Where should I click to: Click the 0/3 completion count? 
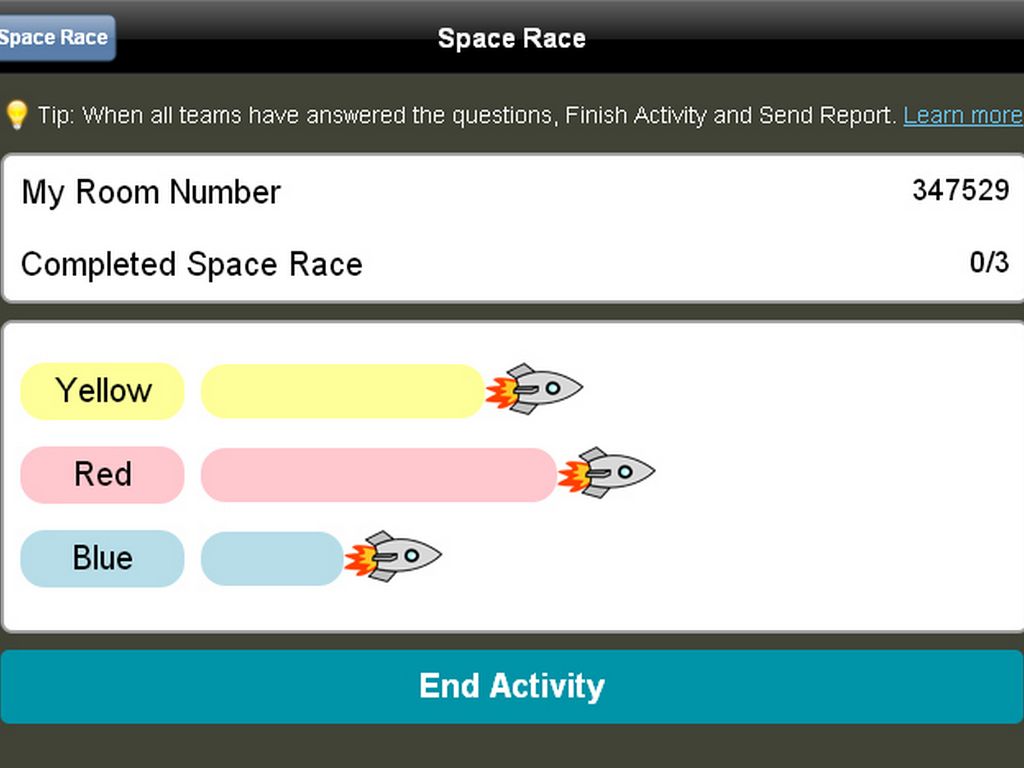click(989, 263)
